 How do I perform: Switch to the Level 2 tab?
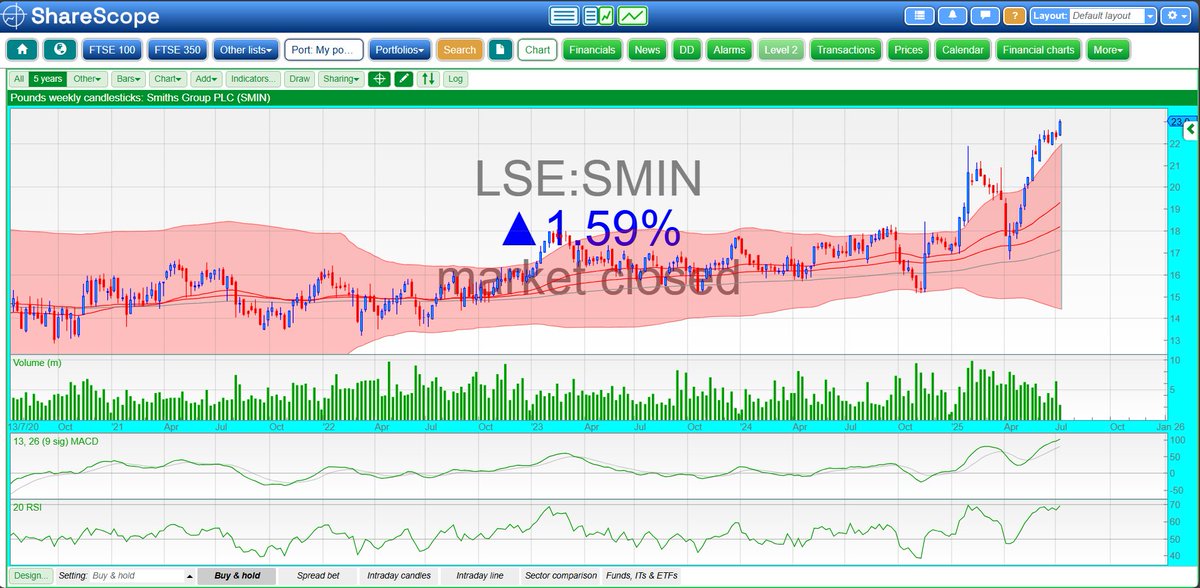click(779, 50)
